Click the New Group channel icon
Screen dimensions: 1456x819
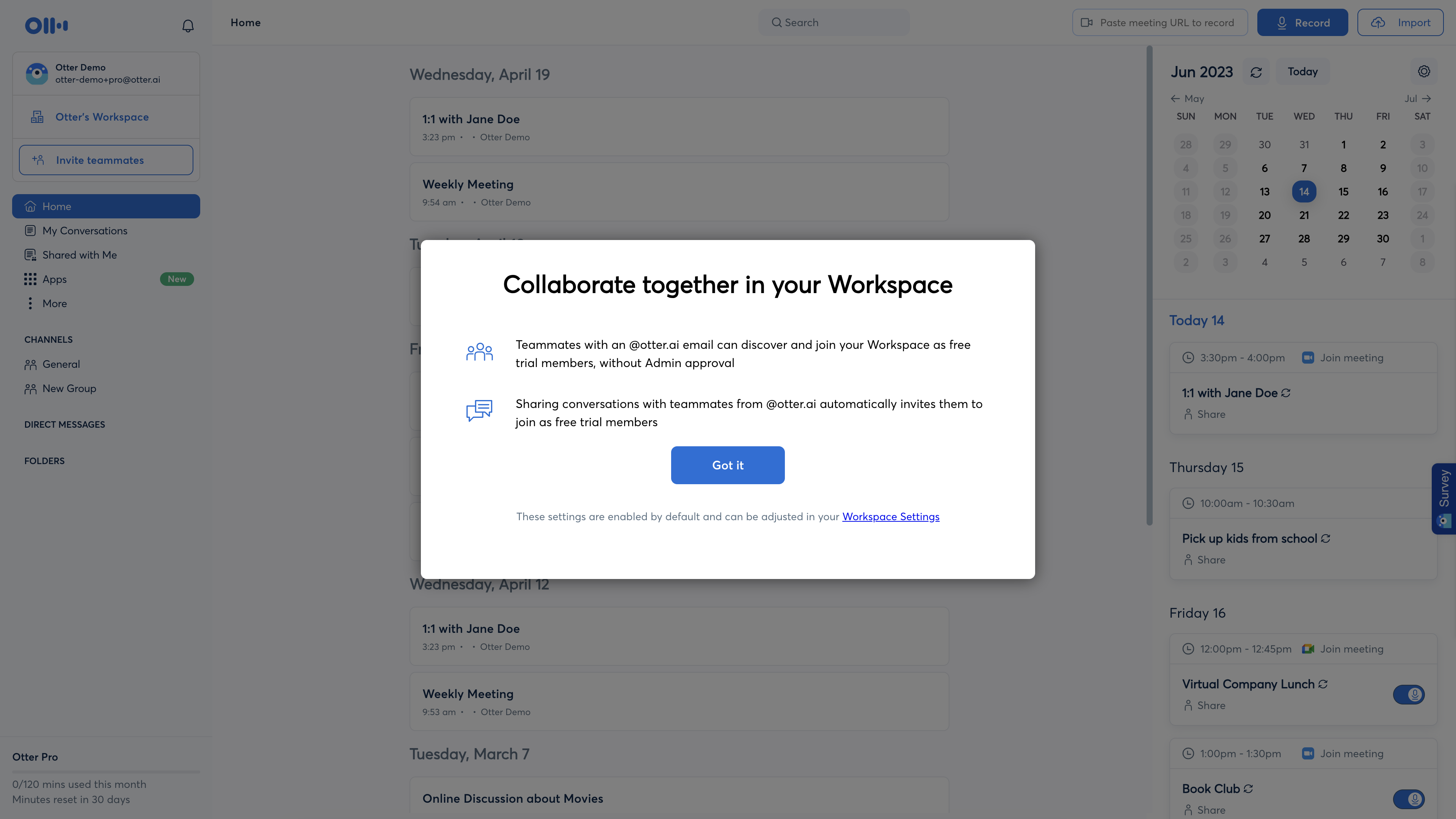[30, 389]
